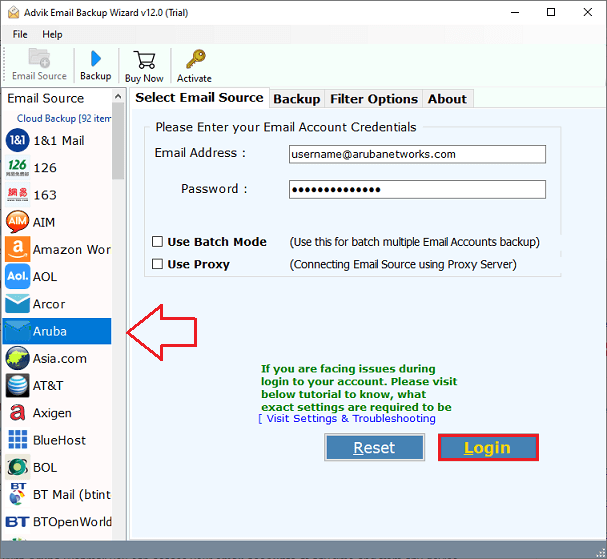
Task: Select Cloud Backup (92 items) tree node
Action: pos(64,118)
